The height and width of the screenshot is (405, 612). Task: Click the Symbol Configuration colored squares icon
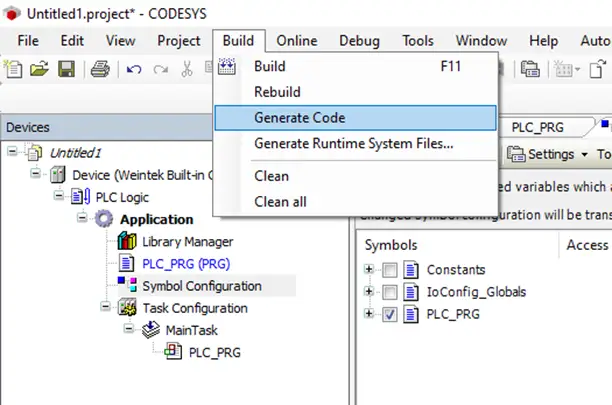point(127,284)
